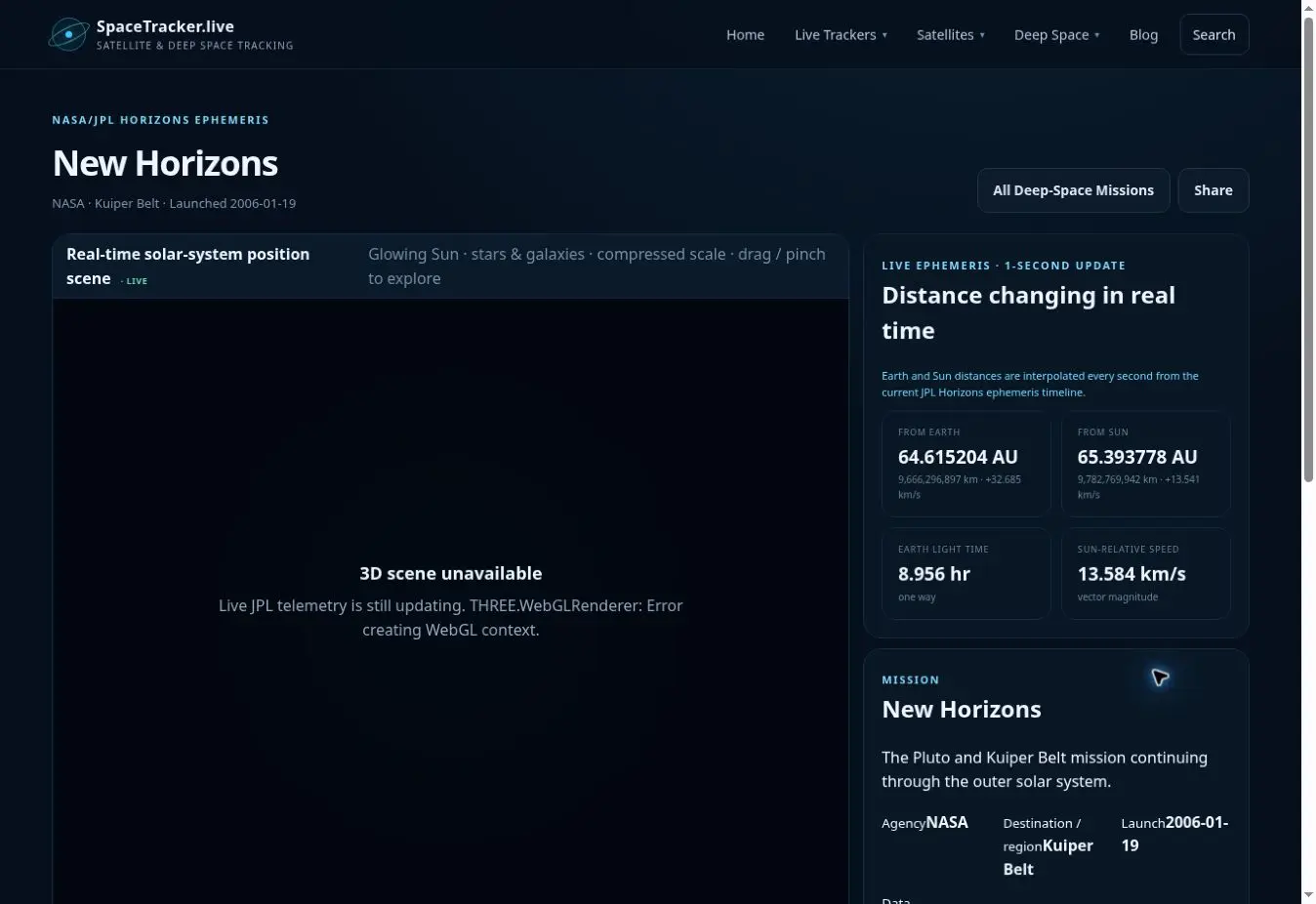Screen dimensions: 1316x904
Task: Click the 'NASA · Kuiper Belt · Launched 2006-01-19' subtitle
Action: pyautogui.click(x=174, y=203)
